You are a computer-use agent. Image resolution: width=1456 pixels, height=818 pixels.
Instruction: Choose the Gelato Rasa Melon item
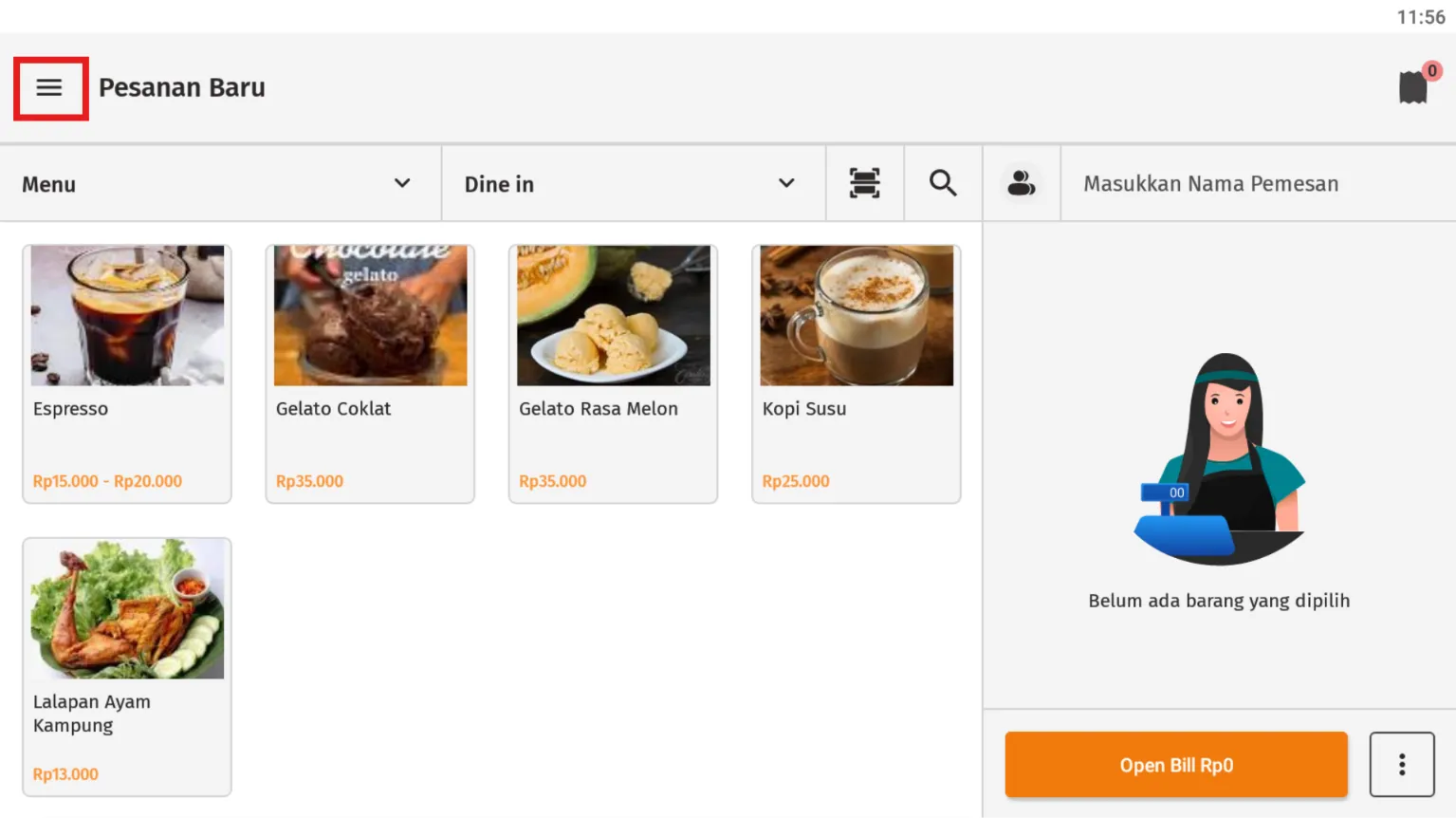pos(613,374)
